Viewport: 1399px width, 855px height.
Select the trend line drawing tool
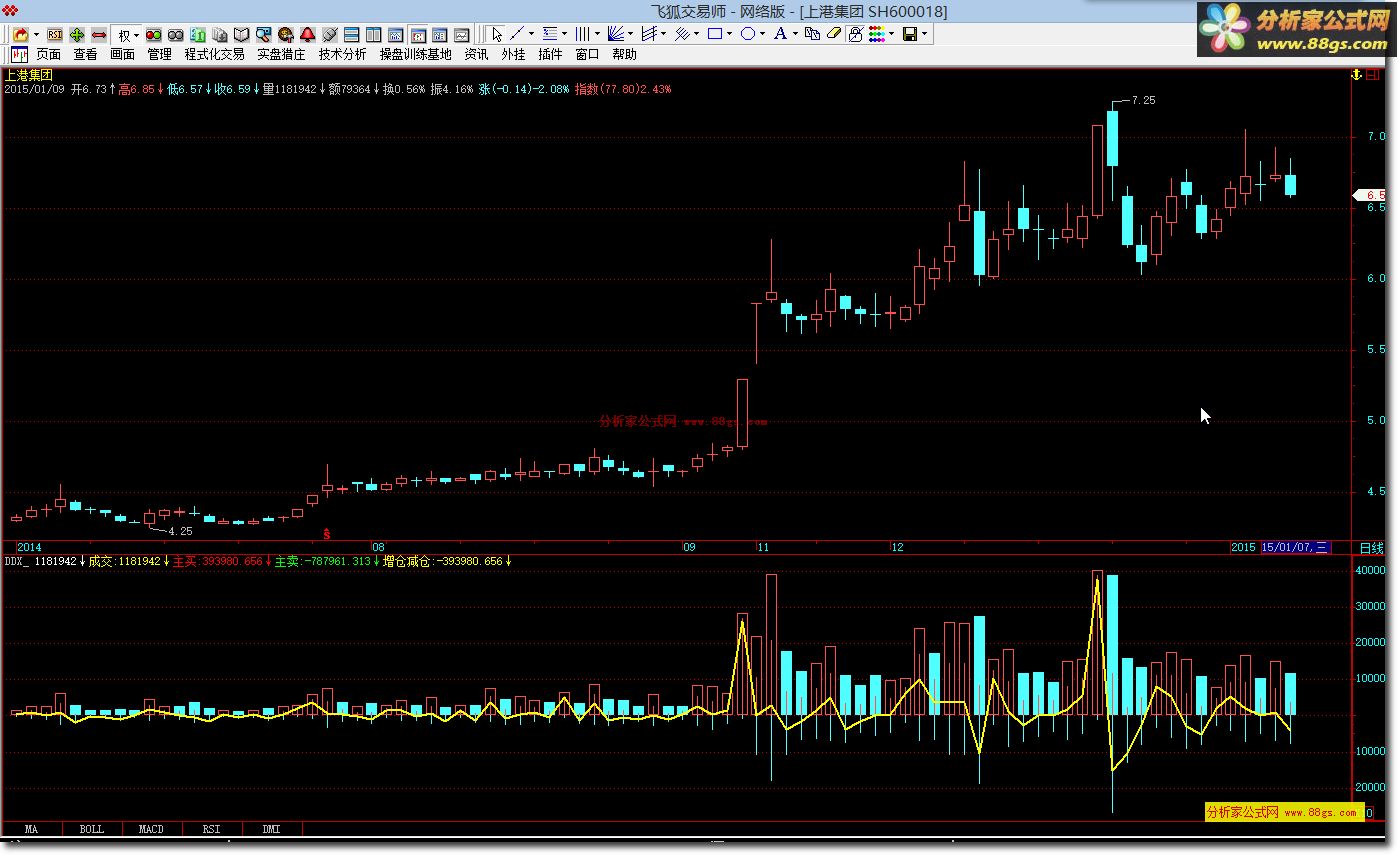[x=516, y=34]
